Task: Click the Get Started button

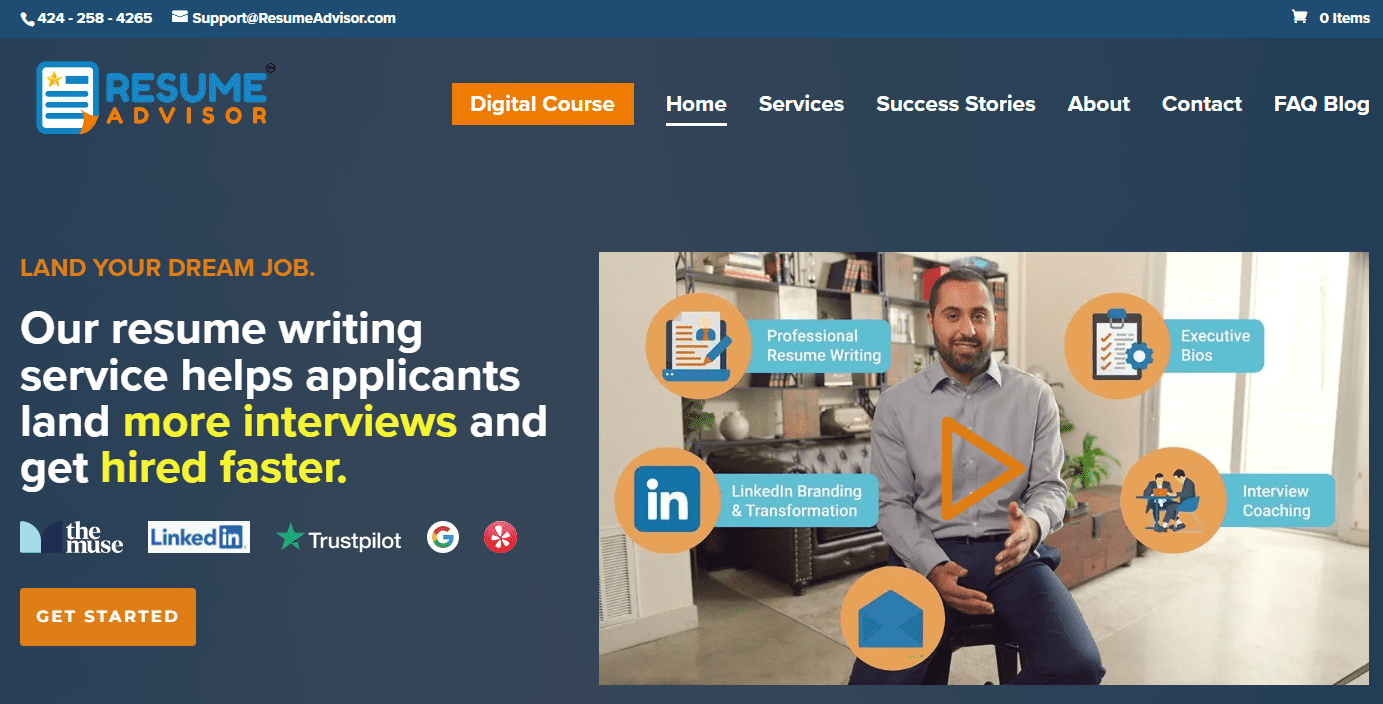Action: pos(108,617)
